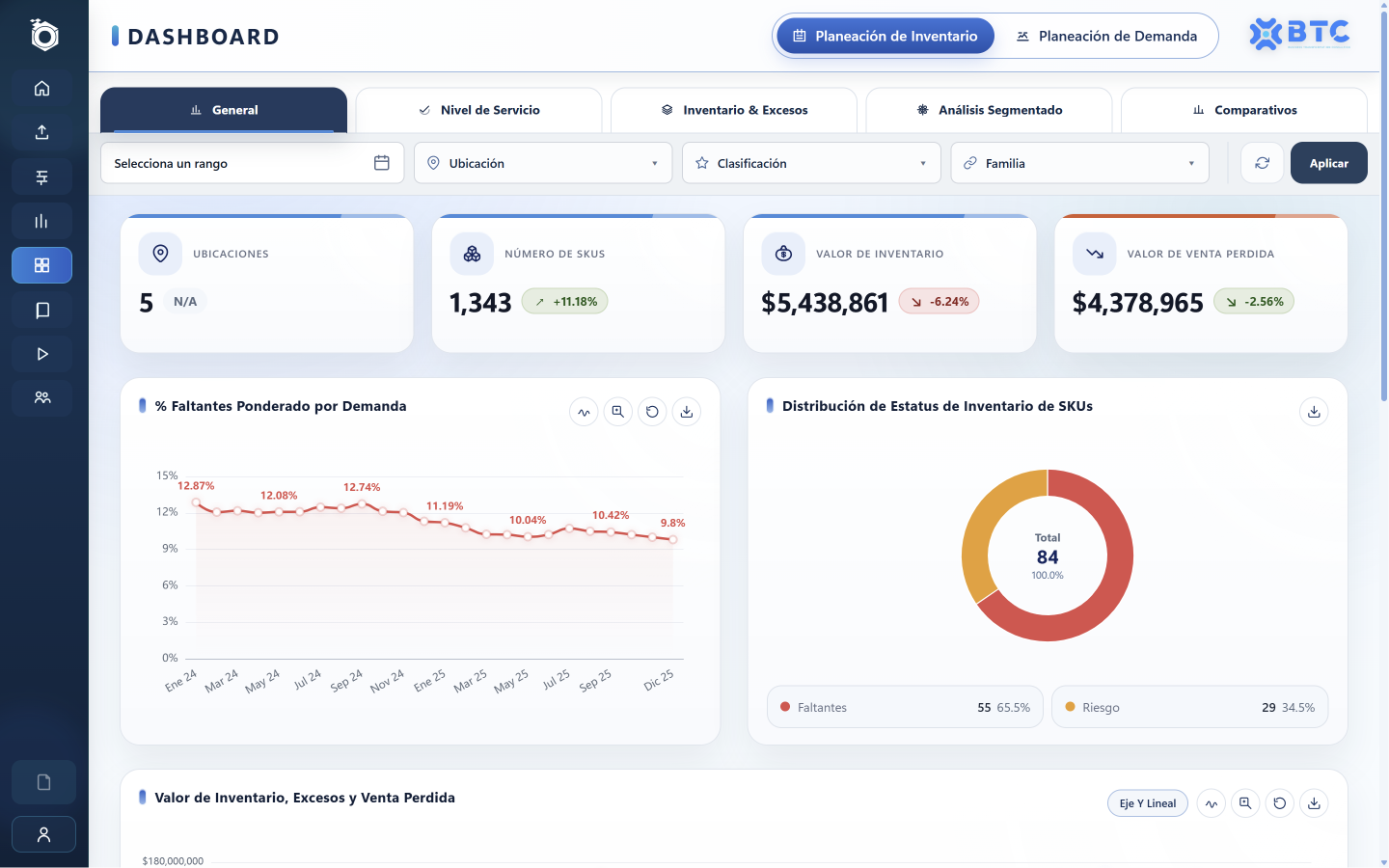
Task: Toggle line style on Valor de Inventario chart
Action: 1212,803
